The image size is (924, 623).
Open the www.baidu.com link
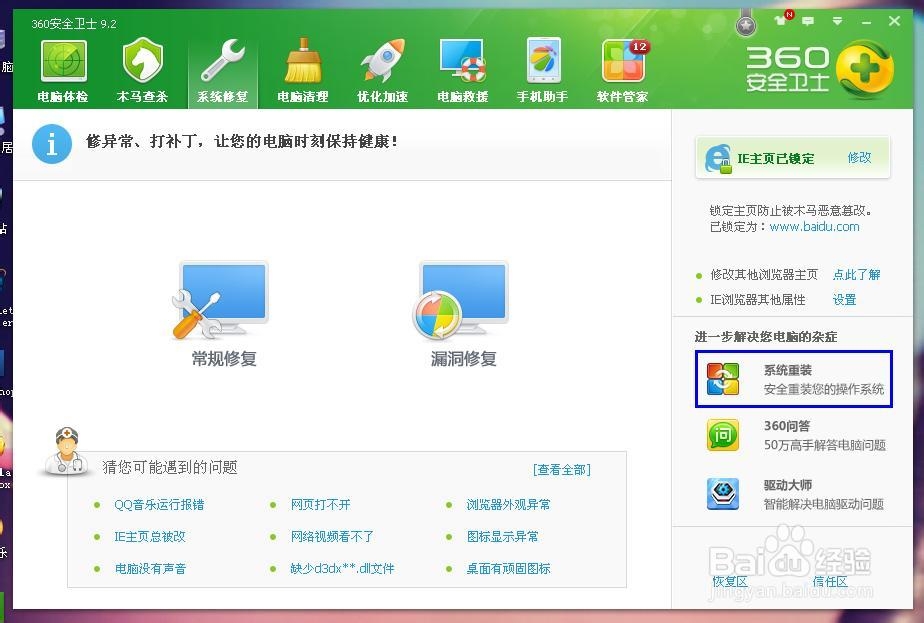coord(814,227)
